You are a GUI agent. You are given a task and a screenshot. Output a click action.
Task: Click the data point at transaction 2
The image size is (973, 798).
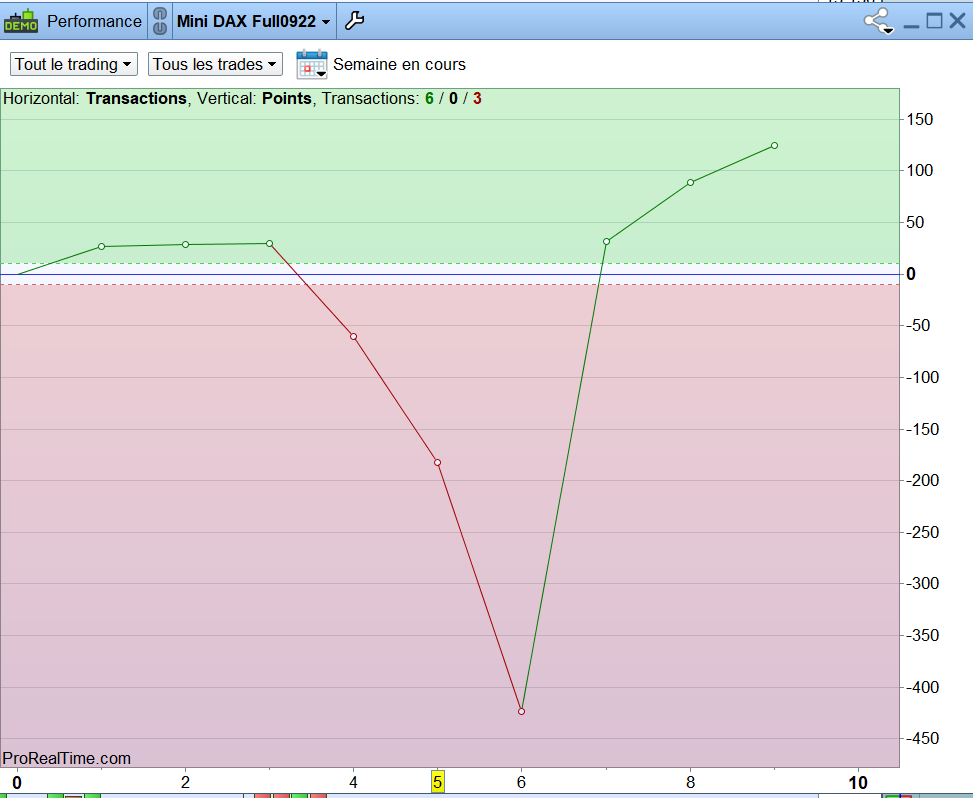[x=186, y=244]
